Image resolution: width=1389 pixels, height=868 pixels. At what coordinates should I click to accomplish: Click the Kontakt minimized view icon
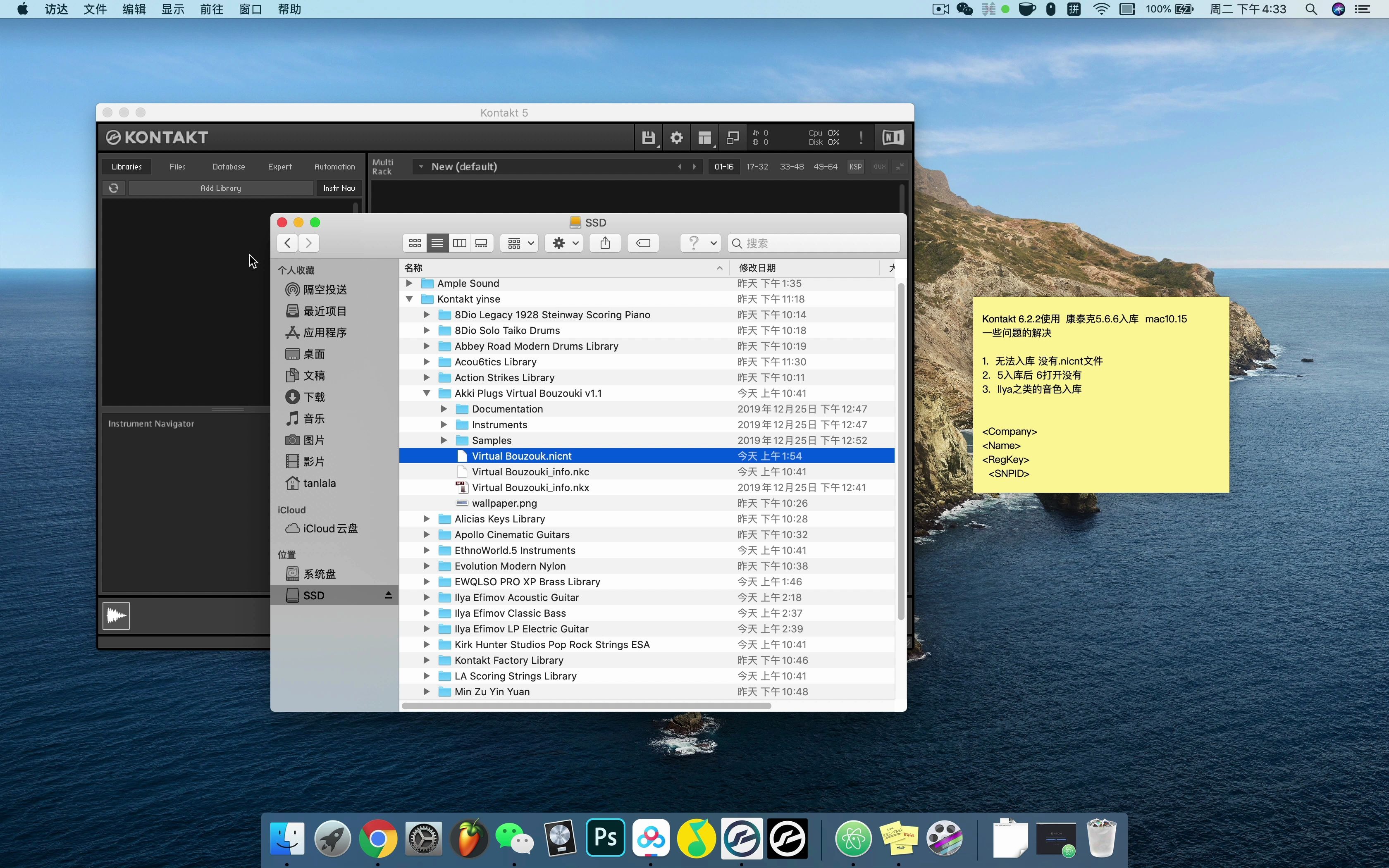[733, 138]
